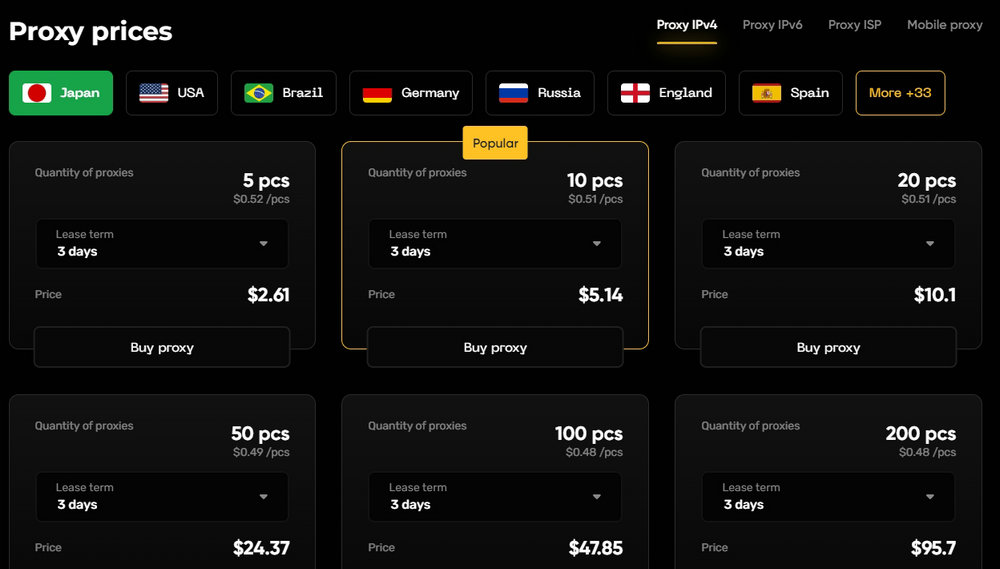Screen dimensions: 1000x569
Task: Pick the England flag country option
Action: [x=666, y=93]
